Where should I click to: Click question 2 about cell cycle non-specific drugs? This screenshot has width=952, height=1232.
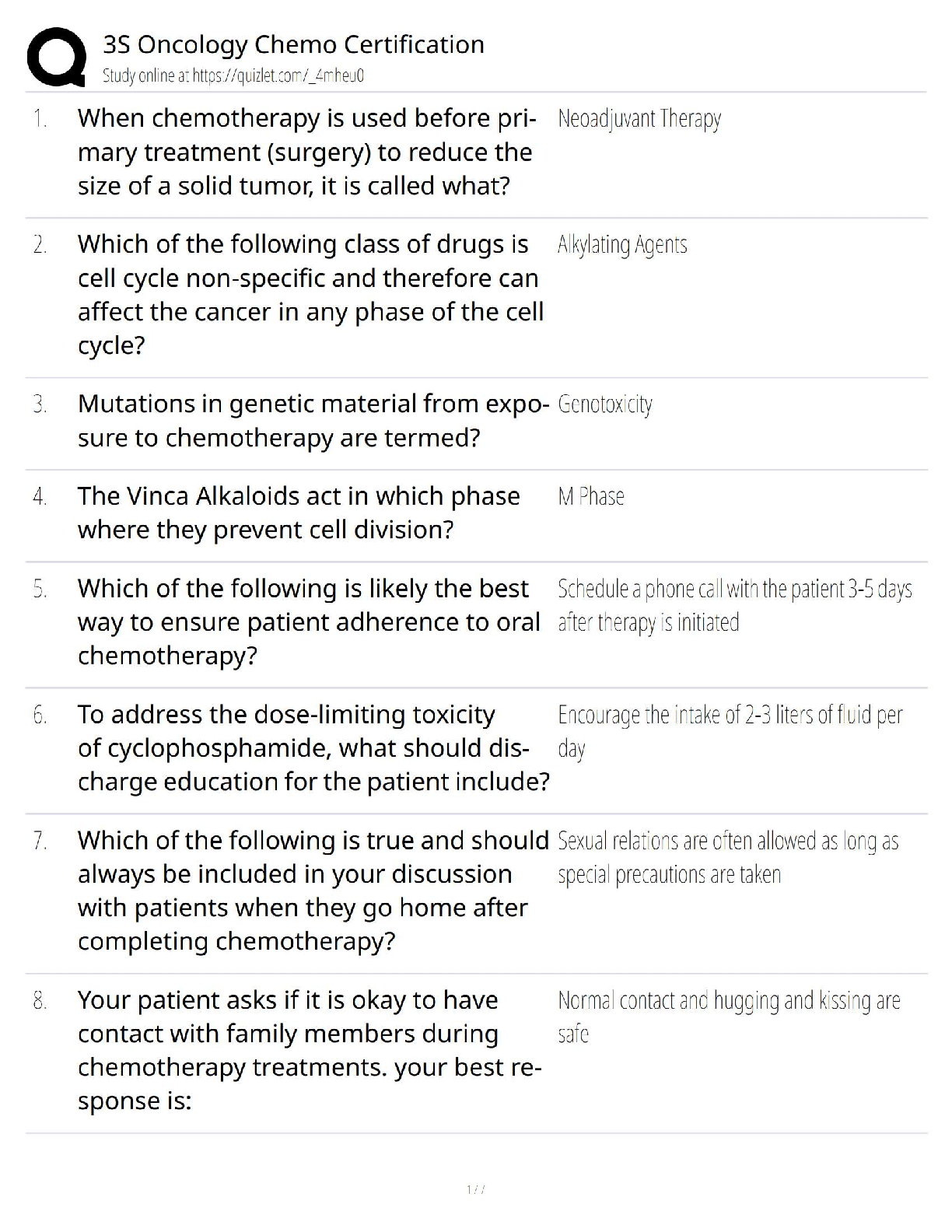click(x=310, y=294)
